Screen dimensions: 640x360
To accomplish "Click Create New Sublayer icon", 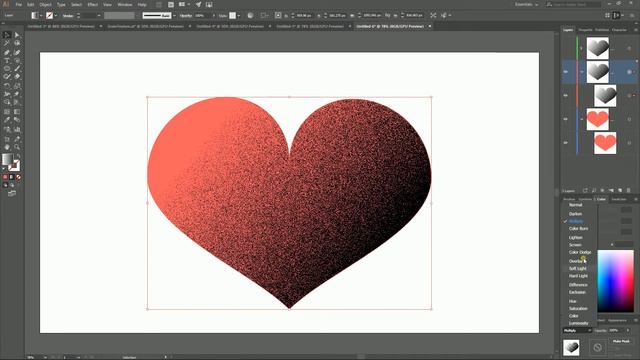I will (x=611, y=191).
